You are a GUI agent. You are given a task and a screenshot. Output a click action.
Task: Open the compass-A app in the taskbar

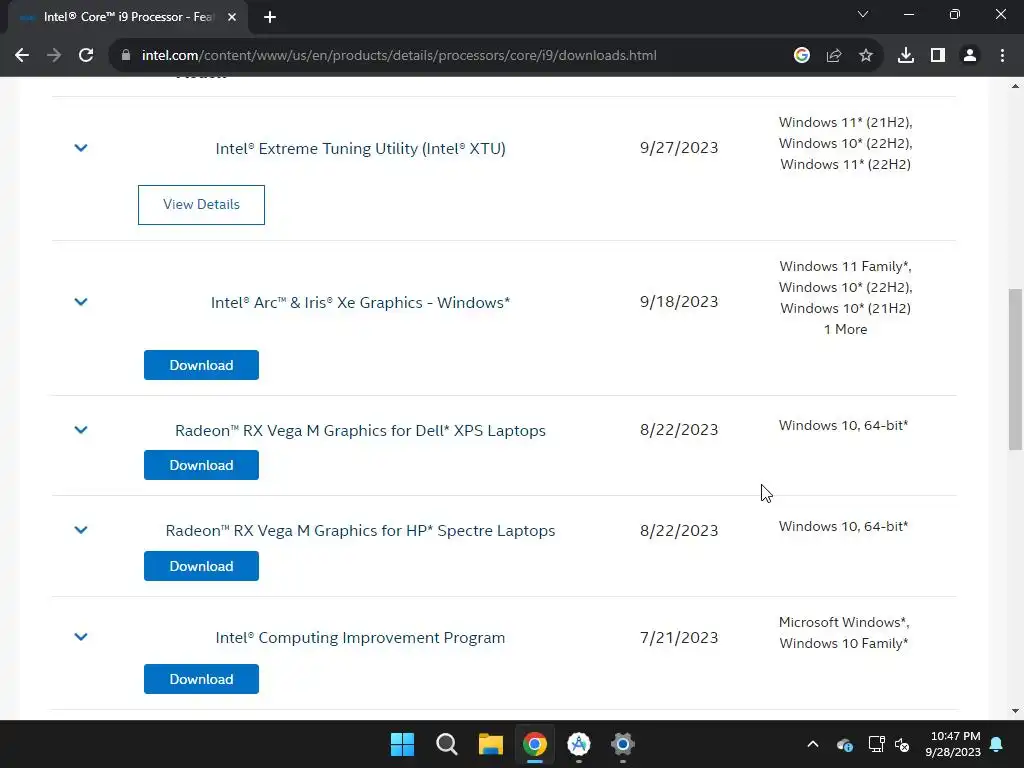coord(579,744)
